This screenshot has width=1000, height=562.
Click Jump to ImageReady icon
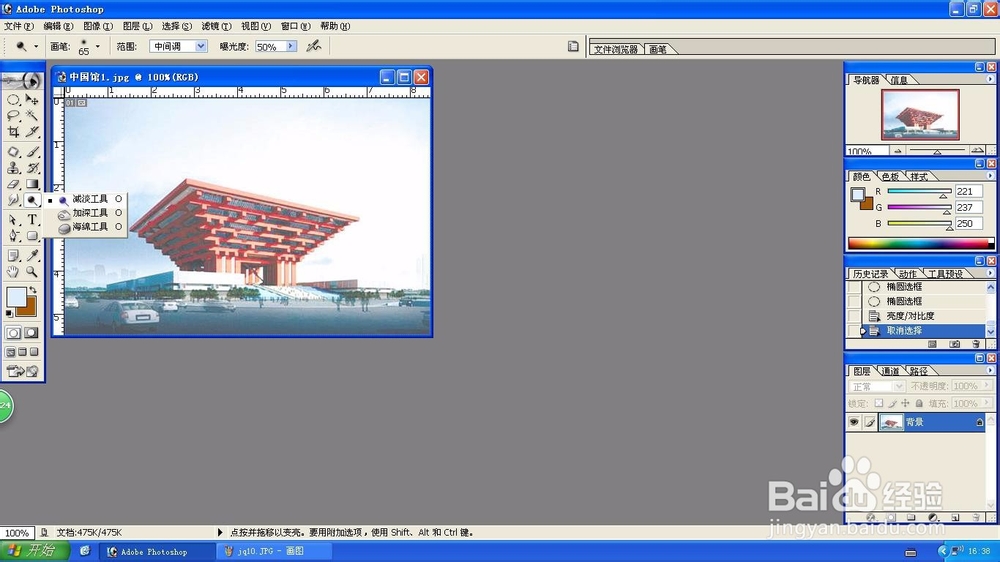pyautogui.click(x=22, y=371)
